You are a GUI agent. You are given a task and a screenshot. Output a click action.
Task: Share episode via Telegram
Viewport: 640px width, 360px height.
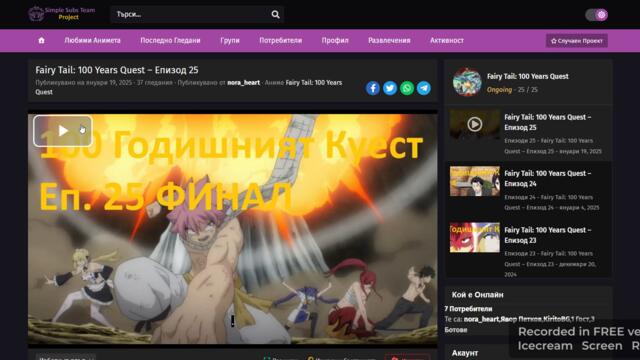coord(424,88)
